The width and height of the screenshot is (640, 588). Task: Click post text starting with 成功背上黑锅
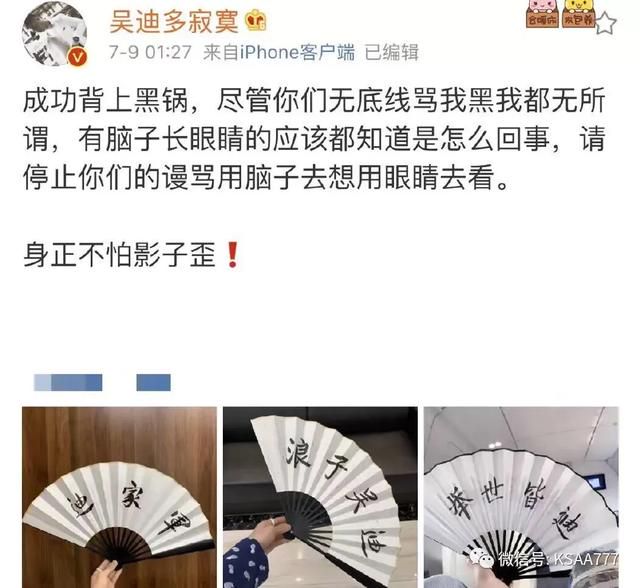pos(314,139)
